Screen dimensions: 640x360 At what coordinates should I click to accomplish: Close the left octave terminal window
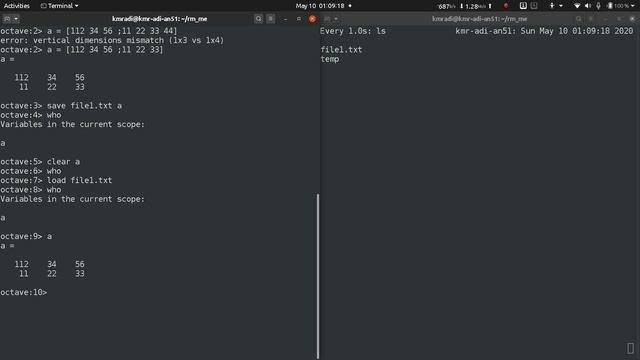coord(312,19)
